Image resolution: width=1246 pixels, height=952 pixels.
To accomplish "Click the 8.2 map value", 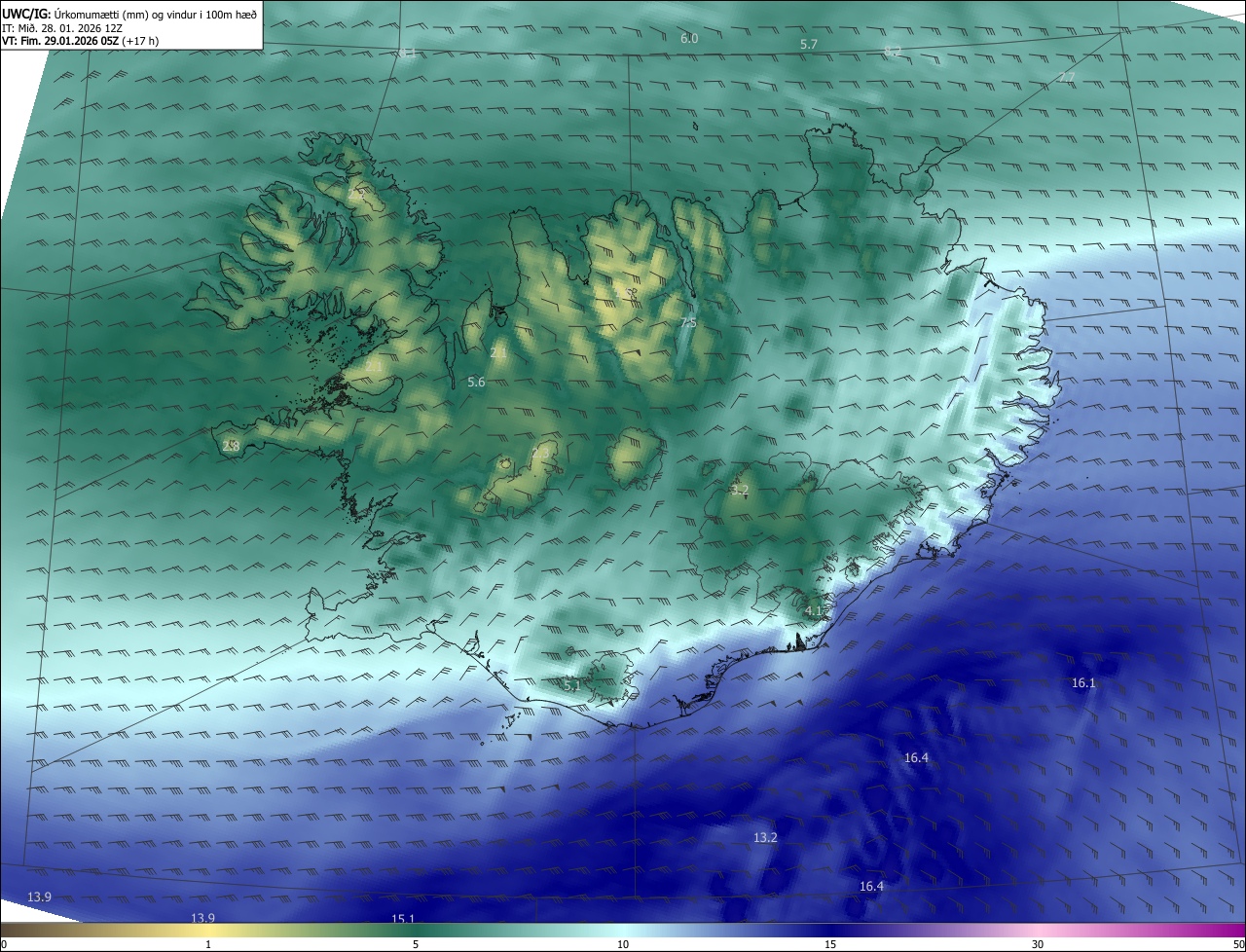I will point(893,52).
